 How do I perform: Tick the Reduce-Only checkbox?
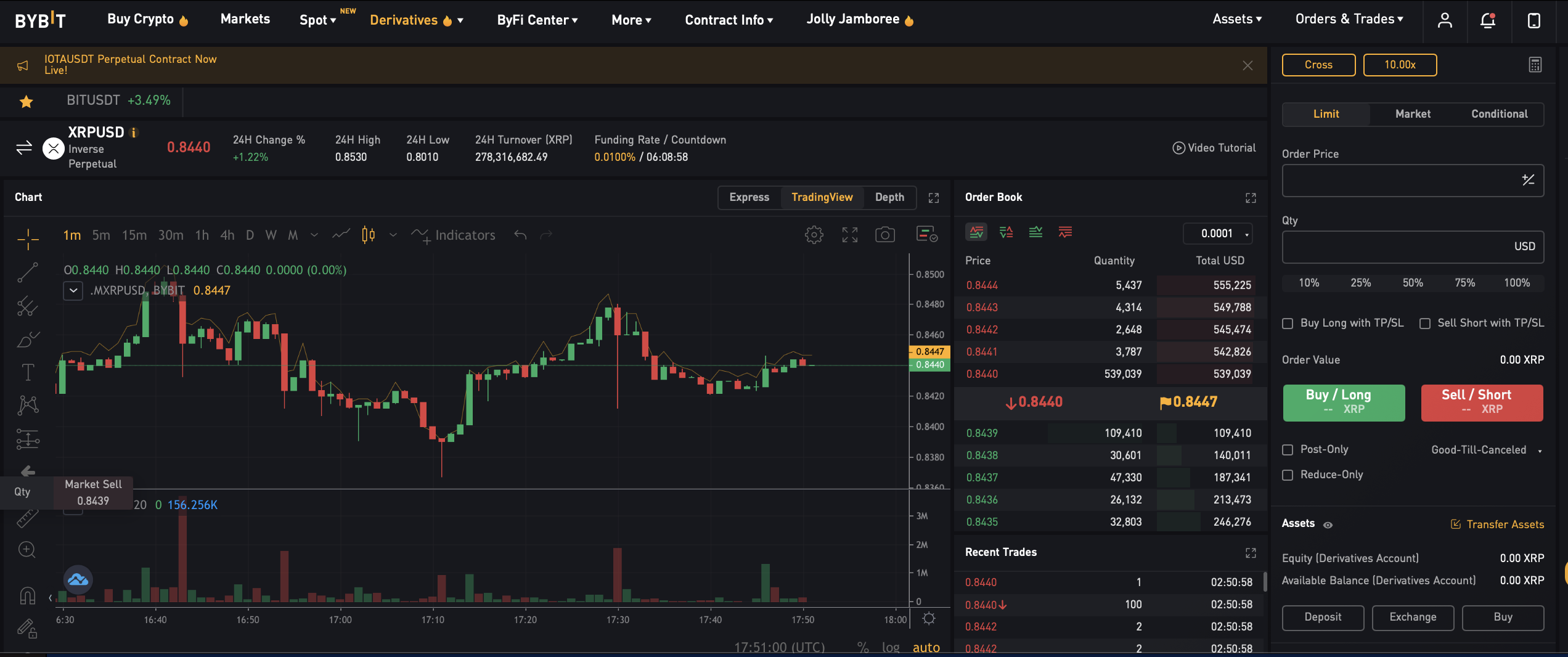(1288, 475)
